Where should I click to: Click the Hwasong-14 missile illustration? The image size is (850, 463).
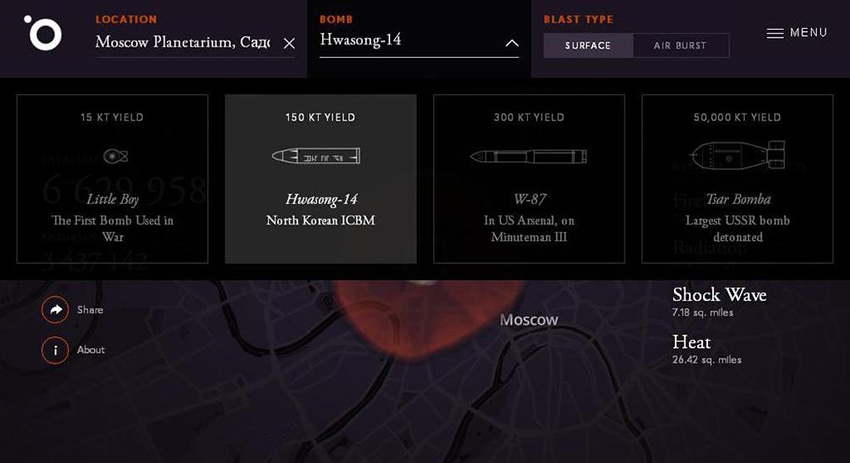316,156
